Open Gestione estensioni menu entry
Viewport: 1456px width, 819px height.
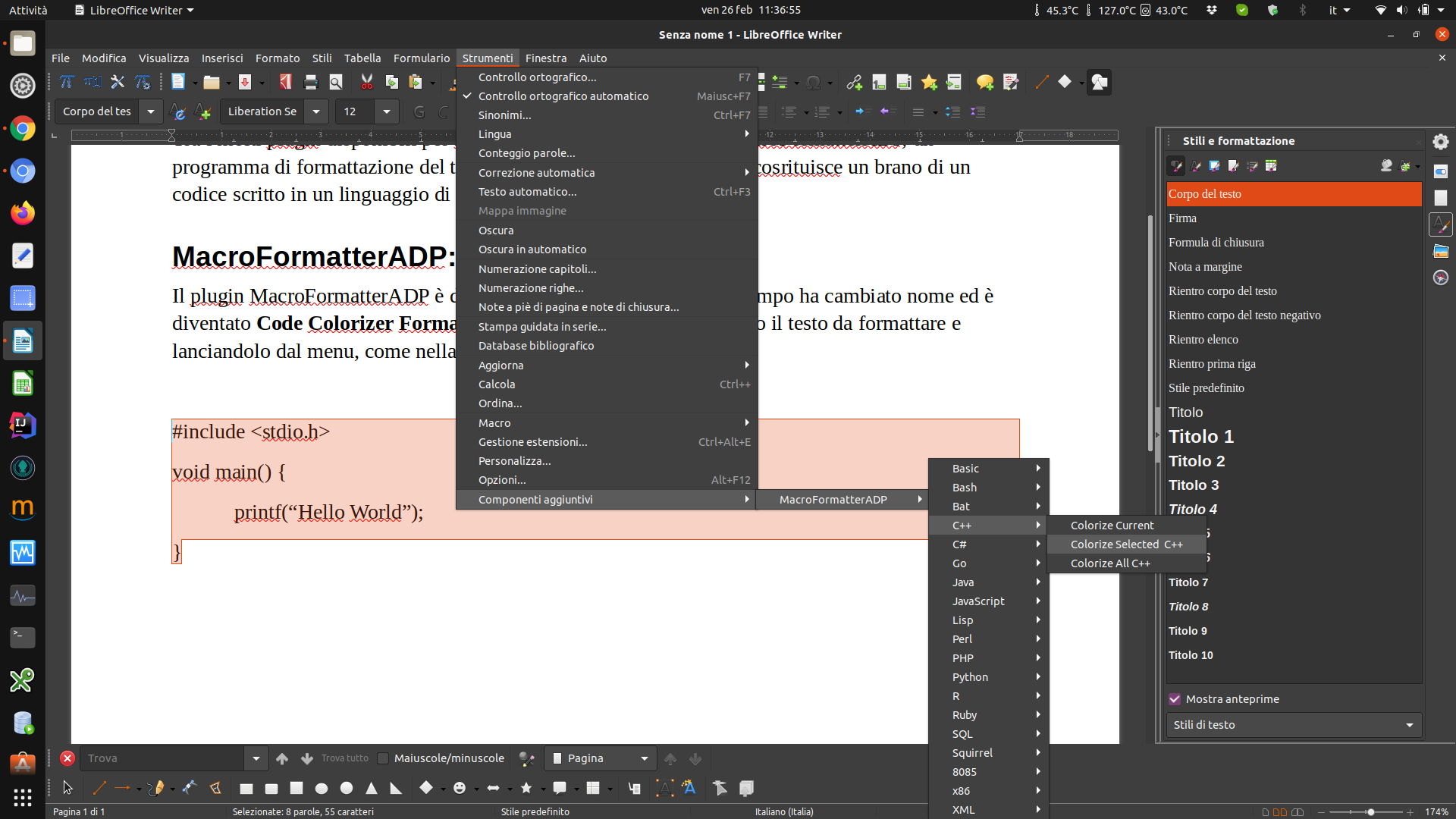pyautogui.click(x=606, y=442)
